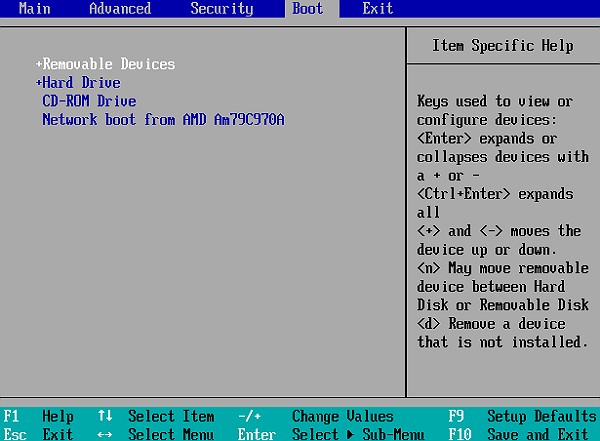
Task: Click the Enter key legend
Action: (x=257, y=434)
